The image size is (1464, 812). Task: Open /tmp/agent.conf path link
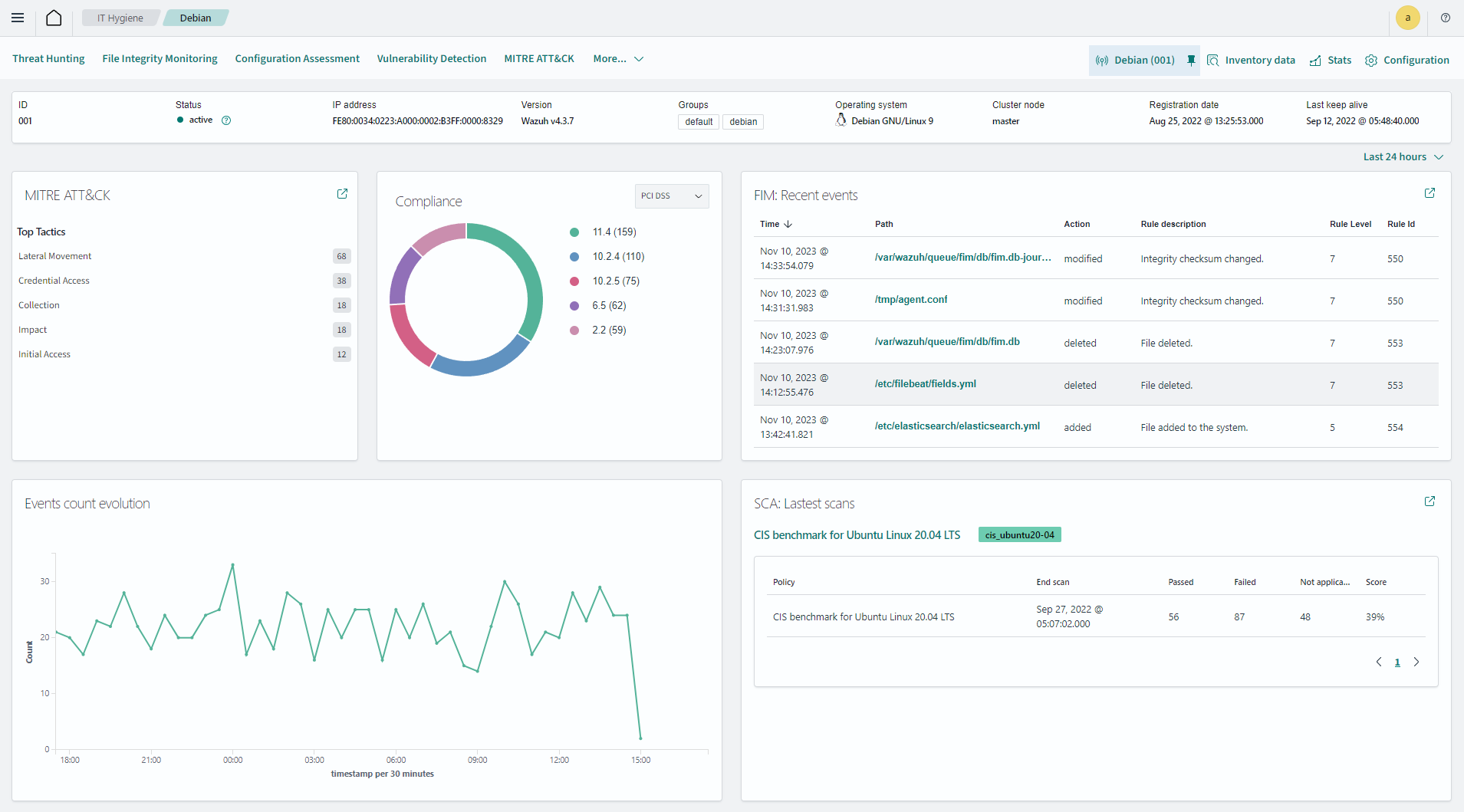(x=911, y=300)
